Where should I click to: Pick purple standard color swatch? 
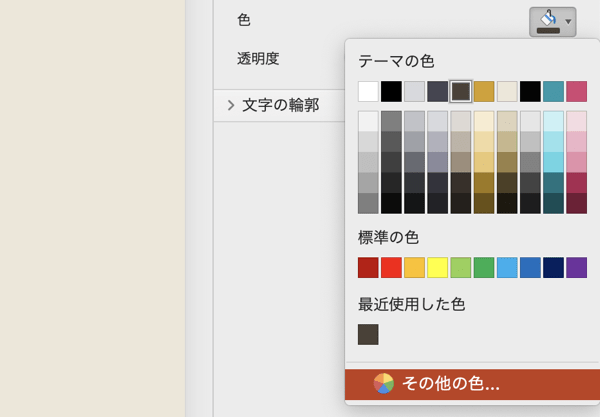(577, 267)
